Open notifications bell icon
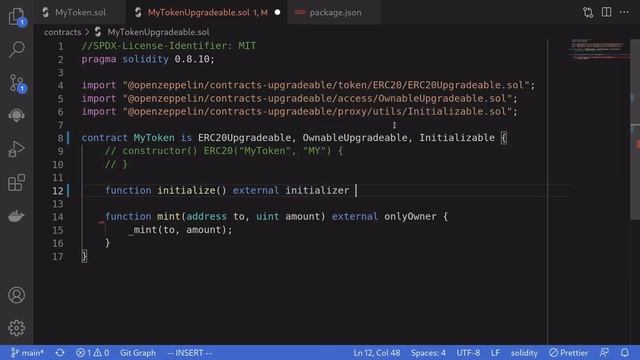640x360 pixels. coord(624,353)
